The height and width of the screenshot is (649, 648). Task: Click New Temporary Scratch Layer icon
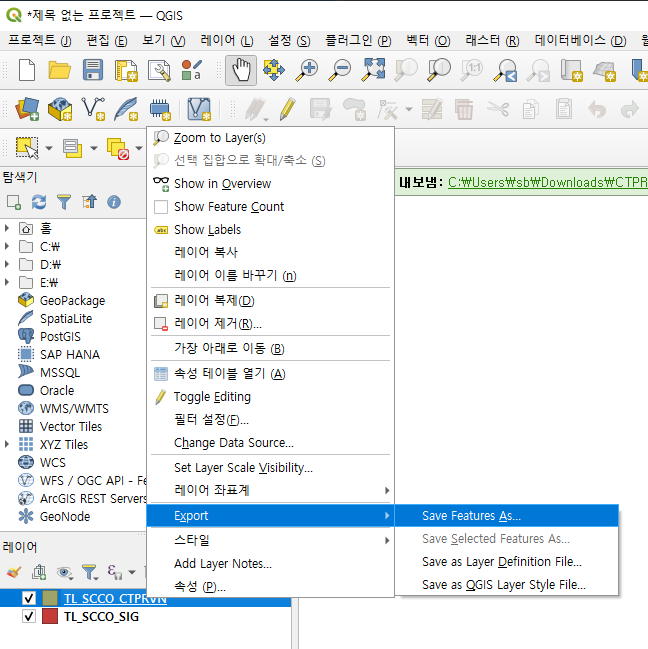tap(160, 109)
